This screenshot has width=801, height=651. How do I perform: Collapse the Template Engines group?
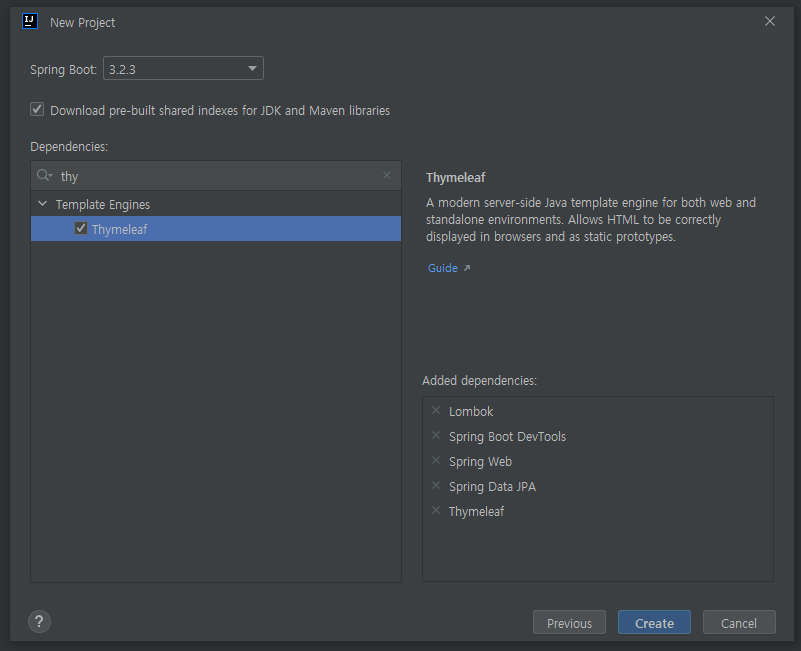pyautogui.click(x=43, y=204)
